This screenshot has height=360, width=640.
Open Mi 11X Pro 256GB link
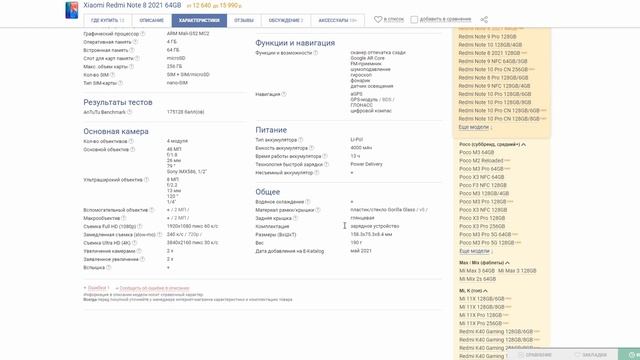click(480, 323)
